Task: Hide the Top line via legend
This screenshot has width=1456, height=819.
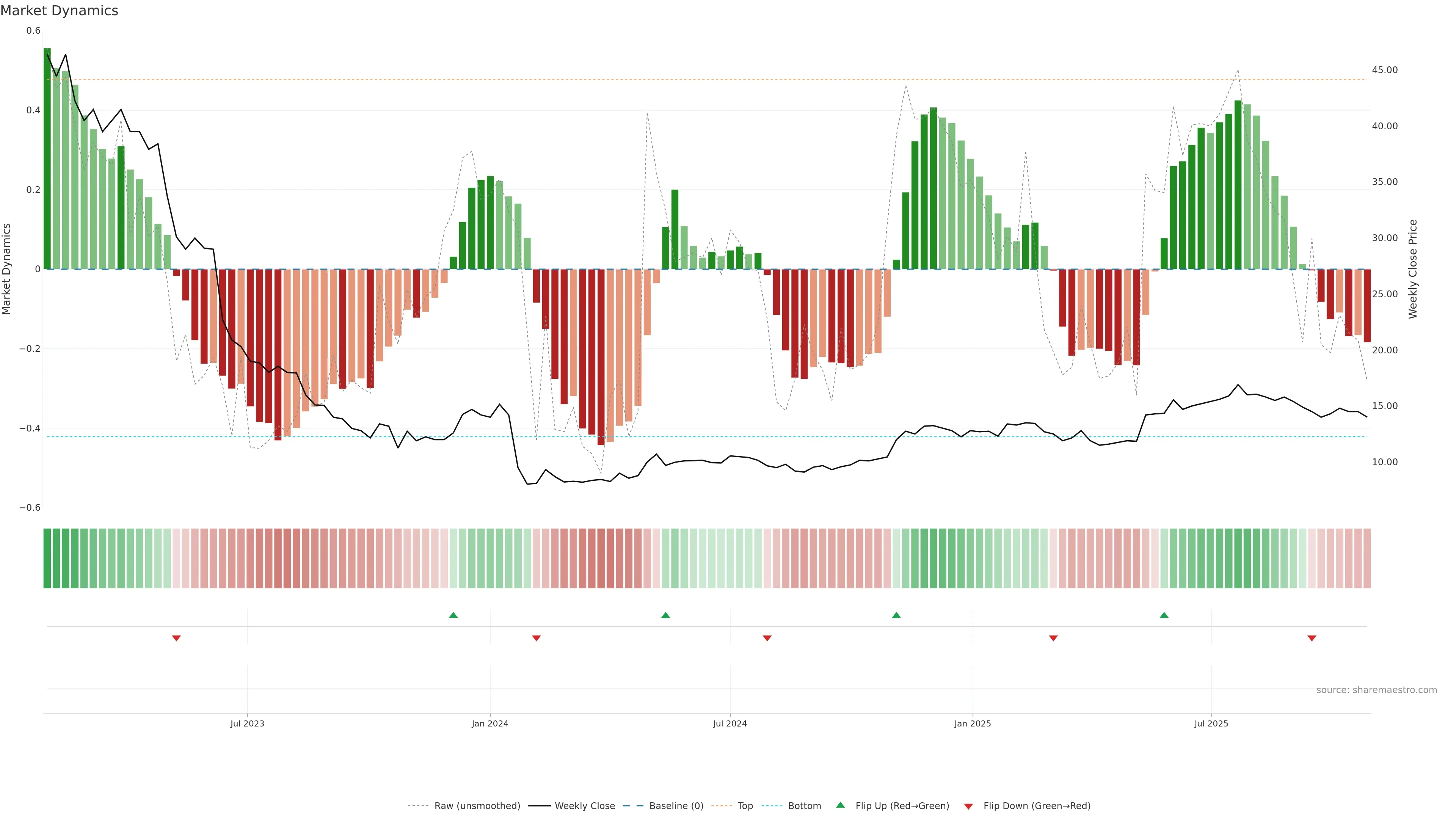Action: pos(745,806)
